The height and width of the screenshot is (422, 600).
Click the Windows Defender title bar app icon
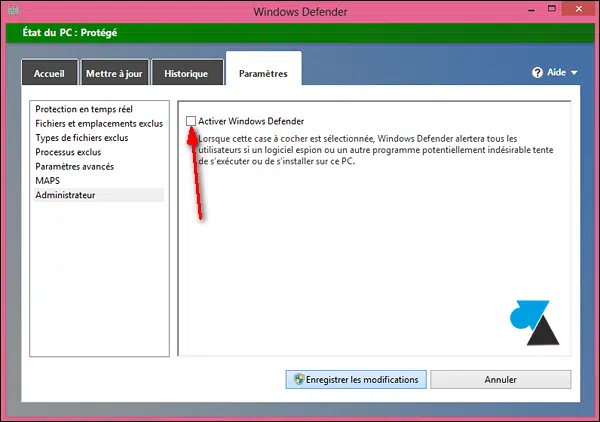pyautogui.click(x=13, y=10)
